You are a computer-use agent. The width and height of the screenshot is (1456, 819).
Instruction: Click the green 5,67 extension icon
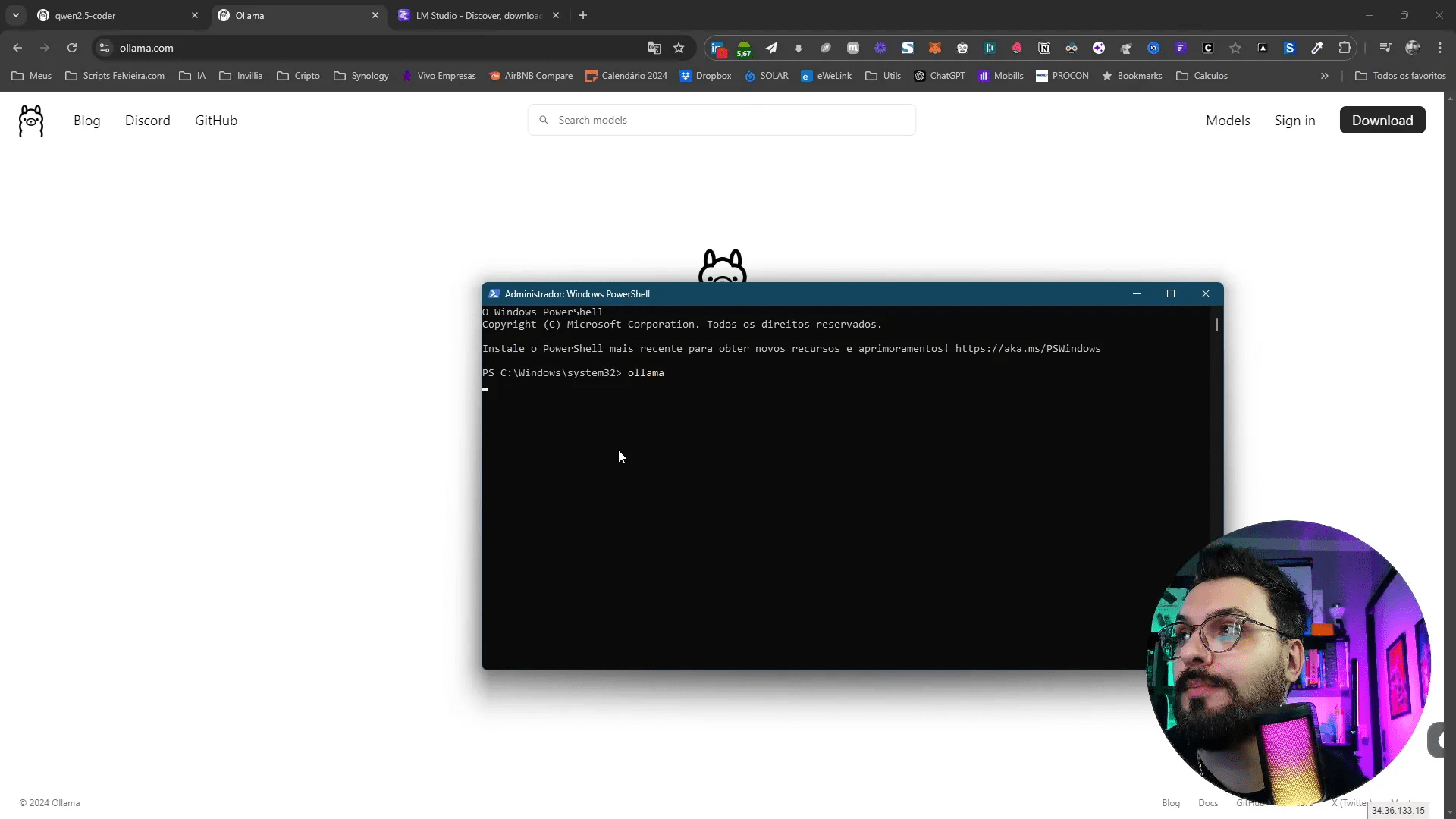click(x=744, y=49)
